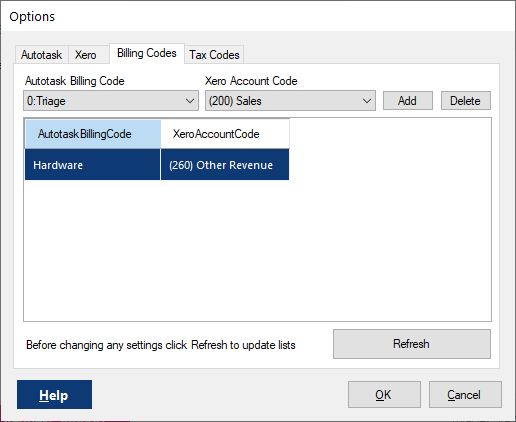Image resolution: width=516 pixels, height=422 pixels.
Task: Click the Delete button
Action: pos(466,101)
